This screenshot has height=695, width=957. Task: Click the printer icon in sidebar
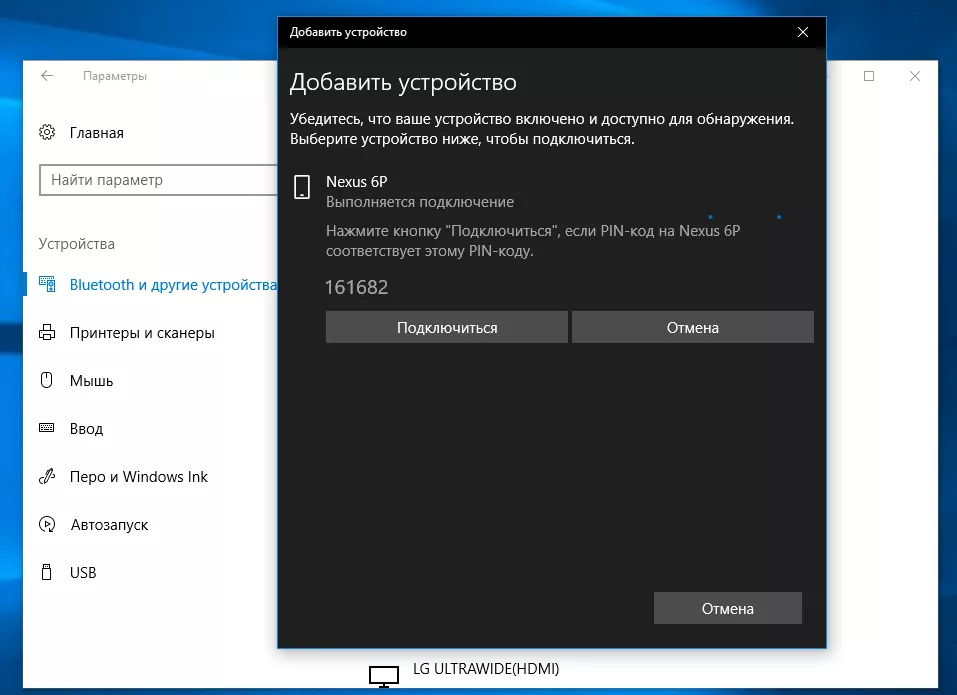[47, 333]
